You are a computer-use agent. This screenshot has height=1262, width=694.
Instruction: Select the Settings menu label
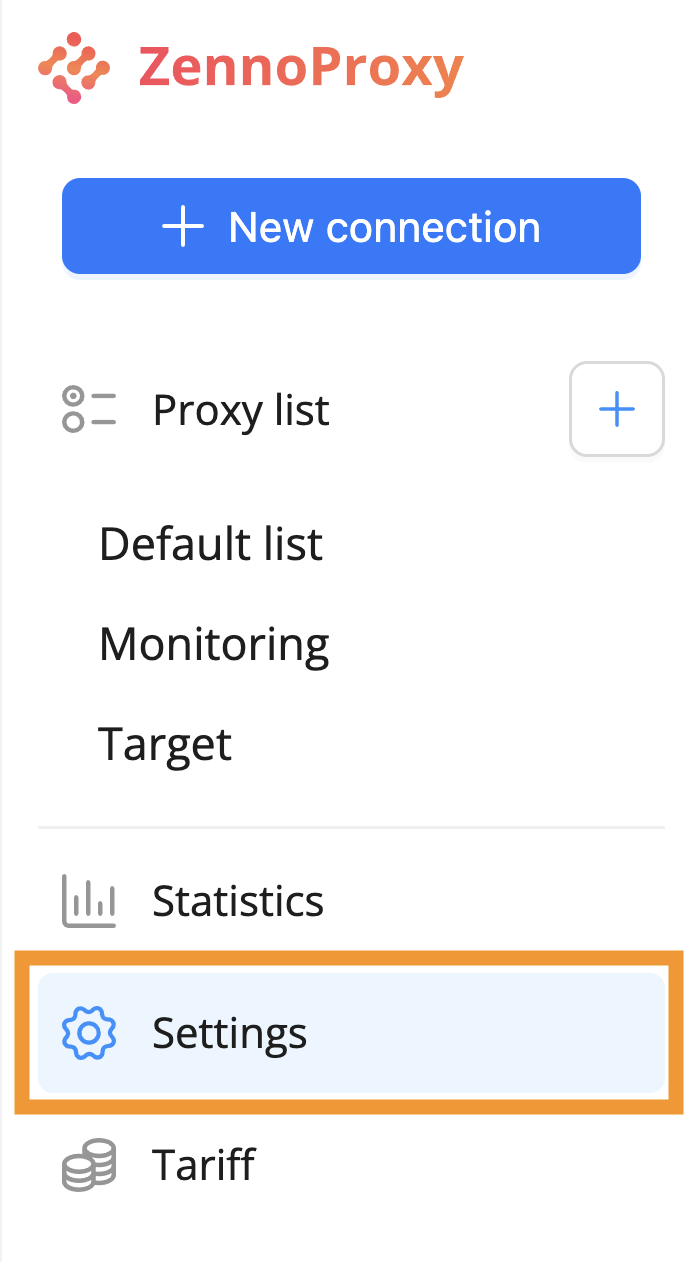click(x=229, y=1033)
